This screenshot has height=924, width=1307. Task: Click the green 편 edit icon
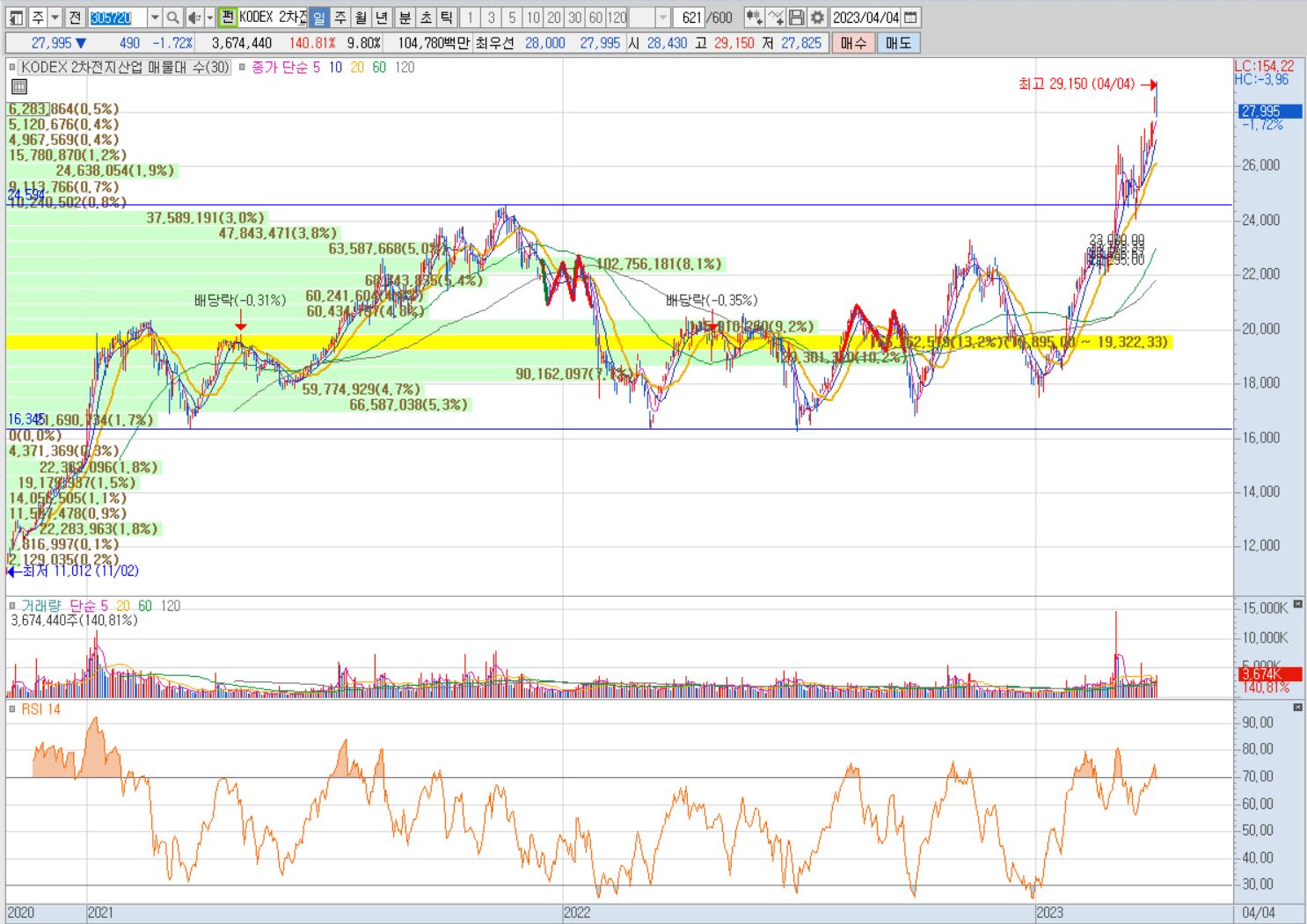click(228, 18)
